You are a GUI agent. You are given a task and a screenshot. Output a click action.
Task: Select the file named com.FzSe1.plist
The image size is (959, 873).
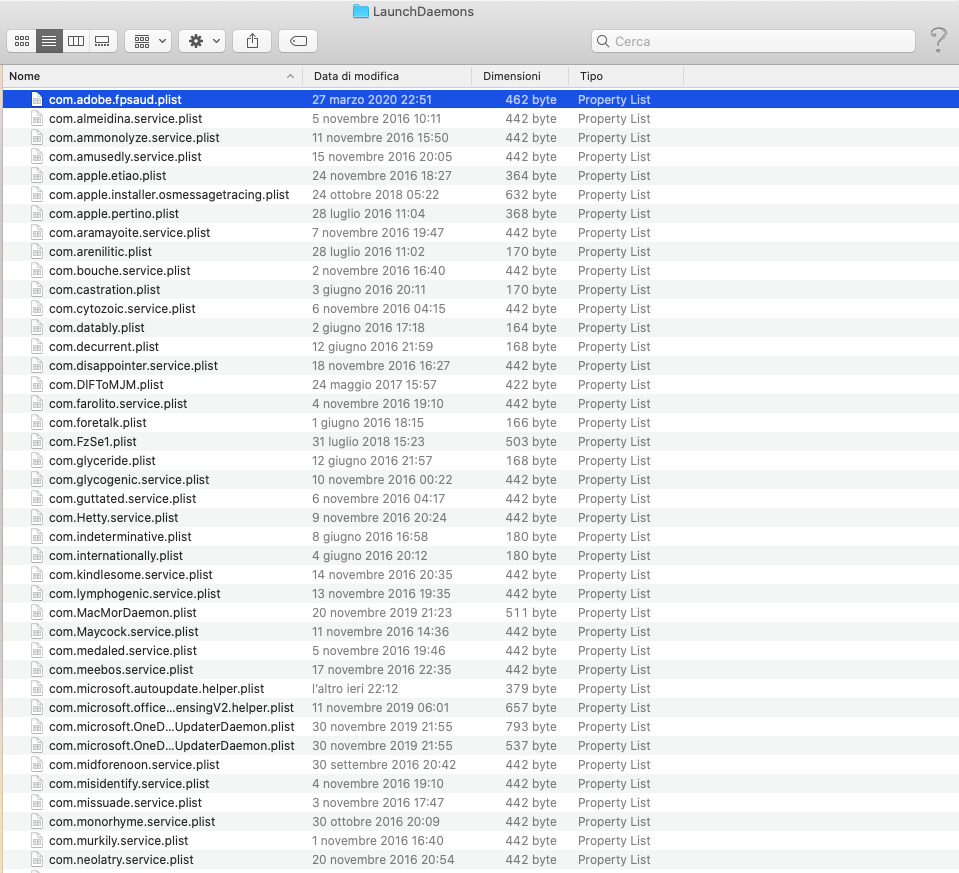pyautogui.click(x=92, y=441)
